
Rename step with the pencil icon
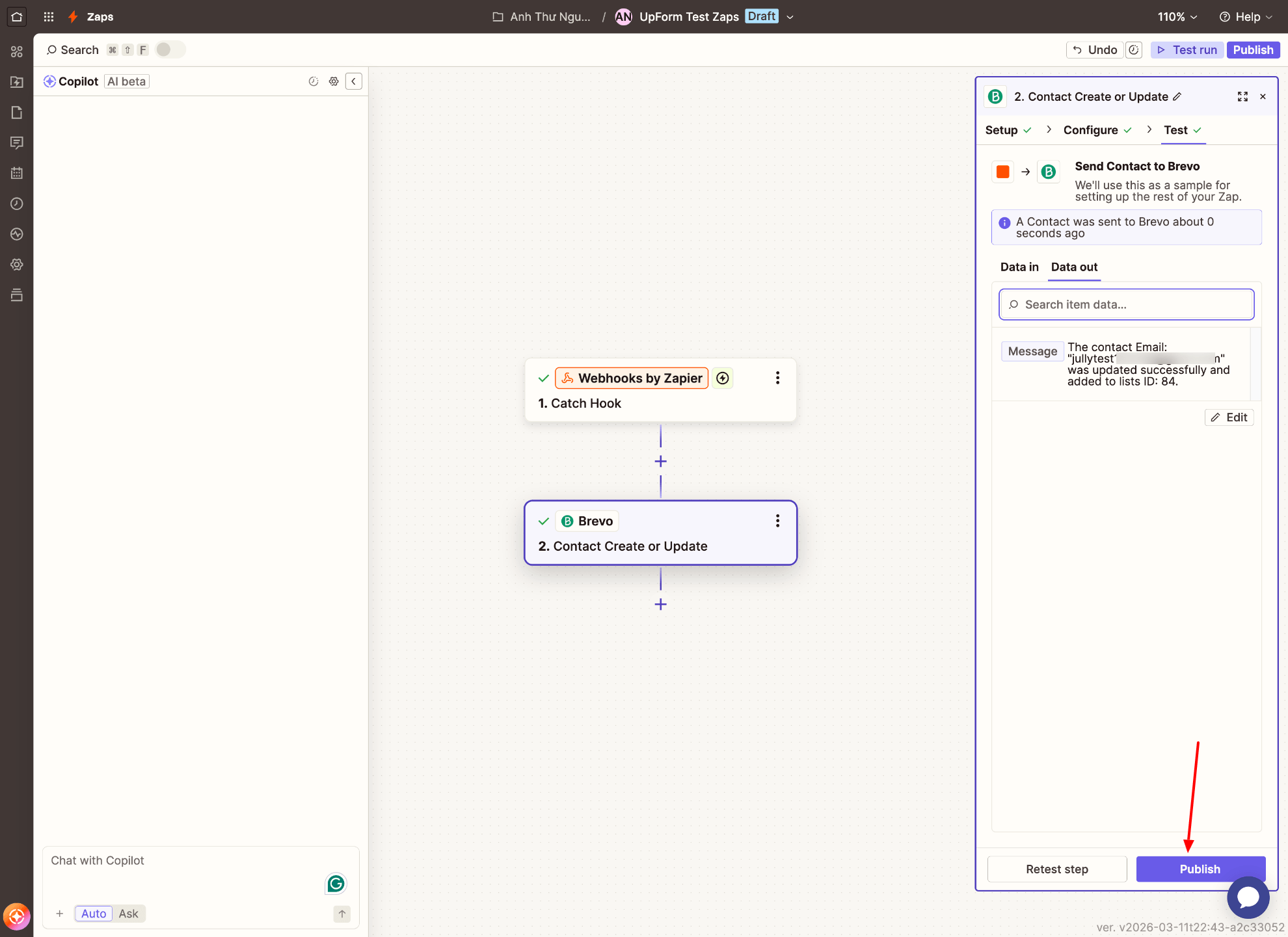[1177, 97]
